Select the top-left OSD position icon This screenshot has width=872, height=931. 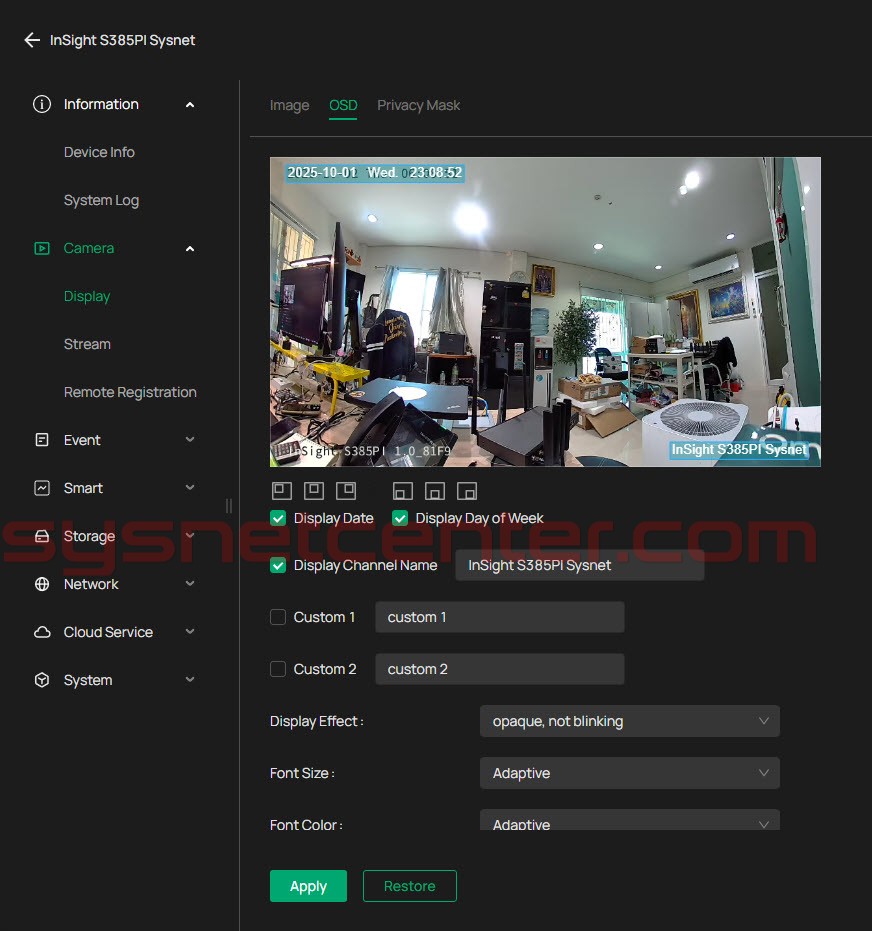pyautogui.click(x=281, y=491)
